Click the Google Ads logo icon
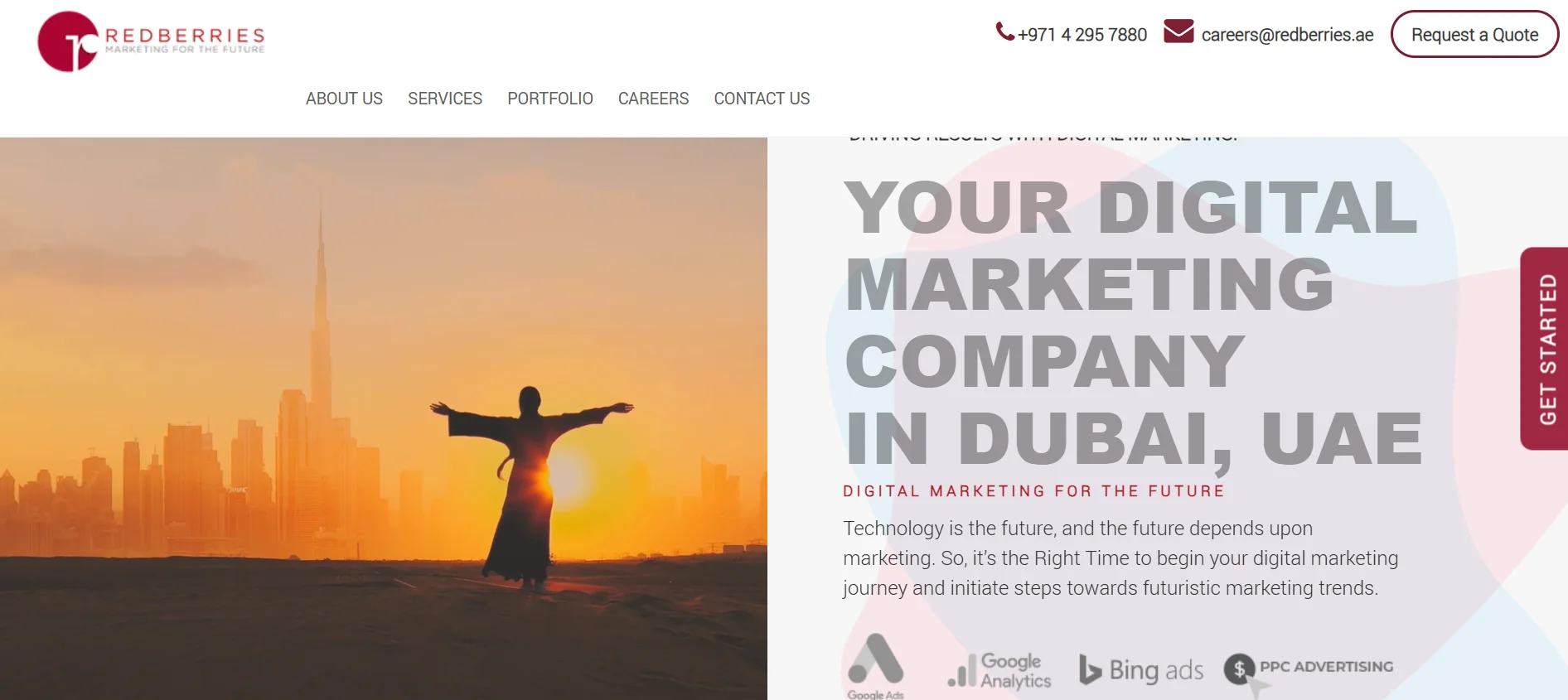 (x=876, y=659)
